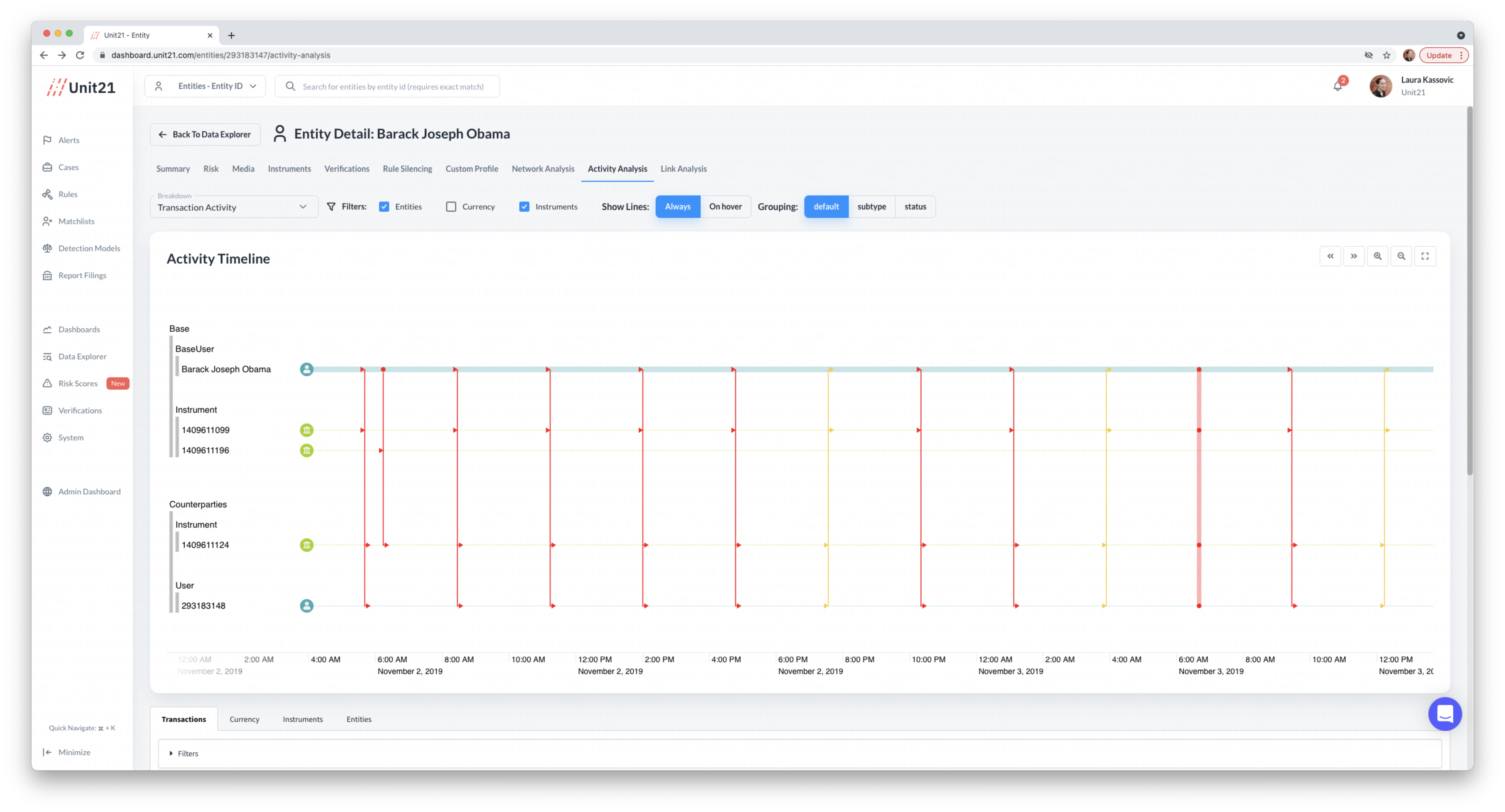Jump timeline backward with double-left arrows
This screenshot has width=1505, height=812.
(1330, 256)
